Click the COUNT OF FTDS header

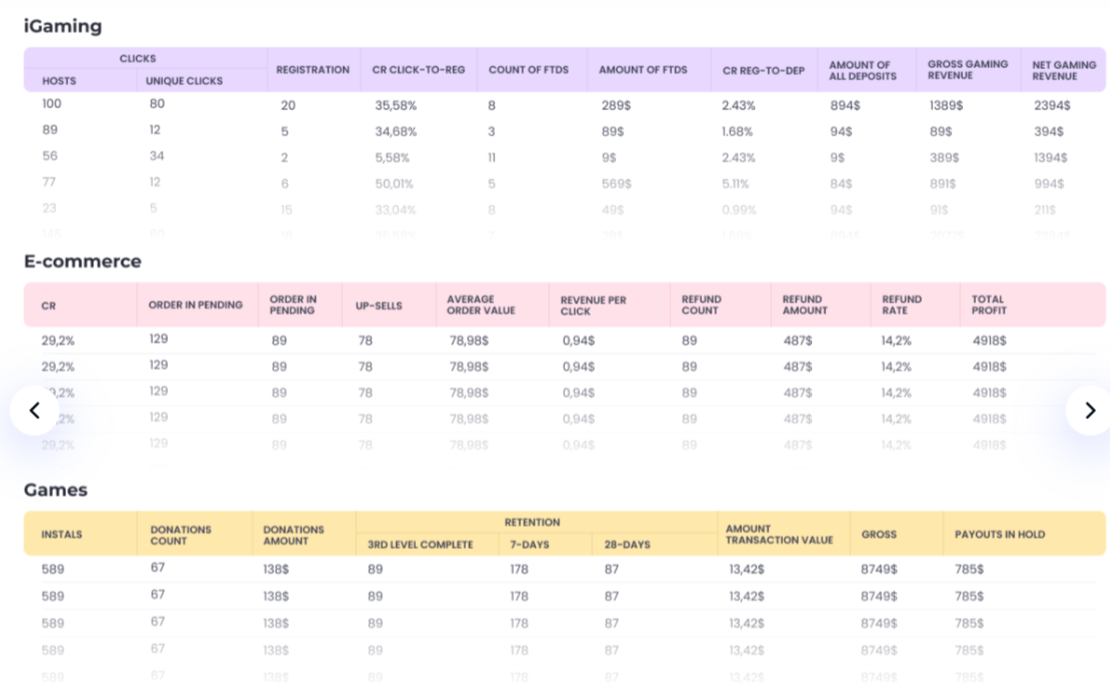tap(529, 69)
